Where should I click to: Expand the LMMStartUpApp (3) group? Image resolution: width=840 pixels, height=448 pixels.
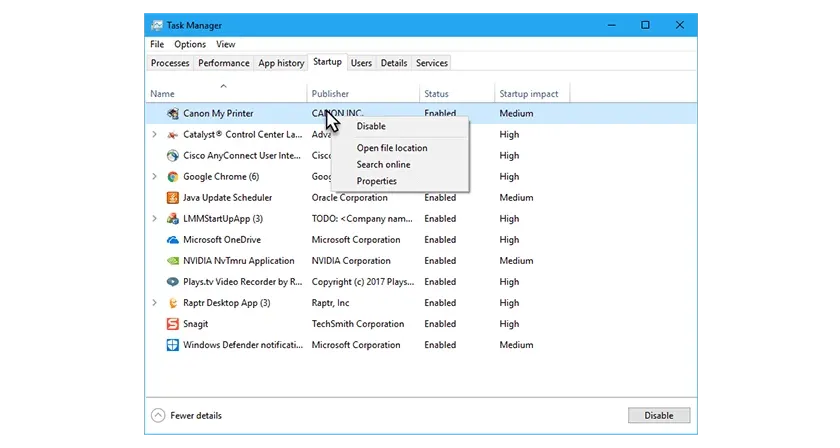(x=154, y=219)
